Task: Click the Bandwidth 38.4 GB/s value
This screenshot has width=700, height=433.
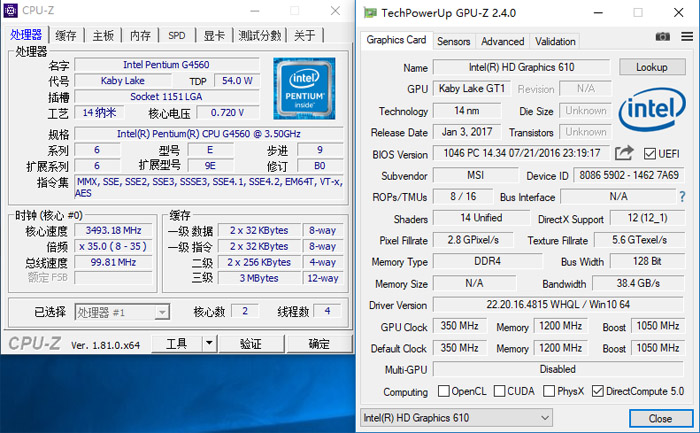Action: pyautogui.click(x=638, y=283)
